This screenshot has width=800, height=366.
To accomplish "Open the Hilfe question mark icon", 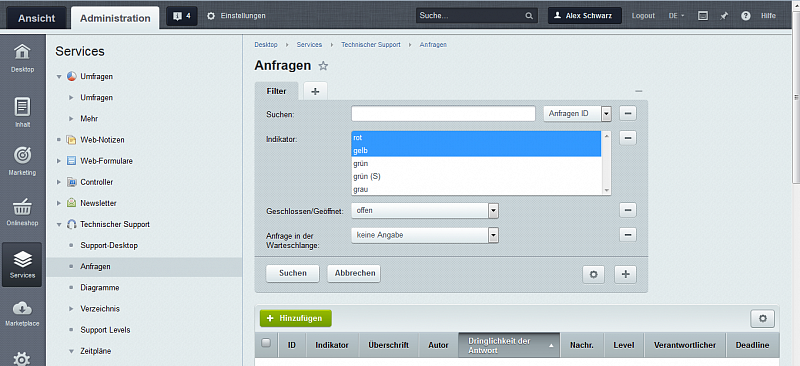I will pos(746,16).
